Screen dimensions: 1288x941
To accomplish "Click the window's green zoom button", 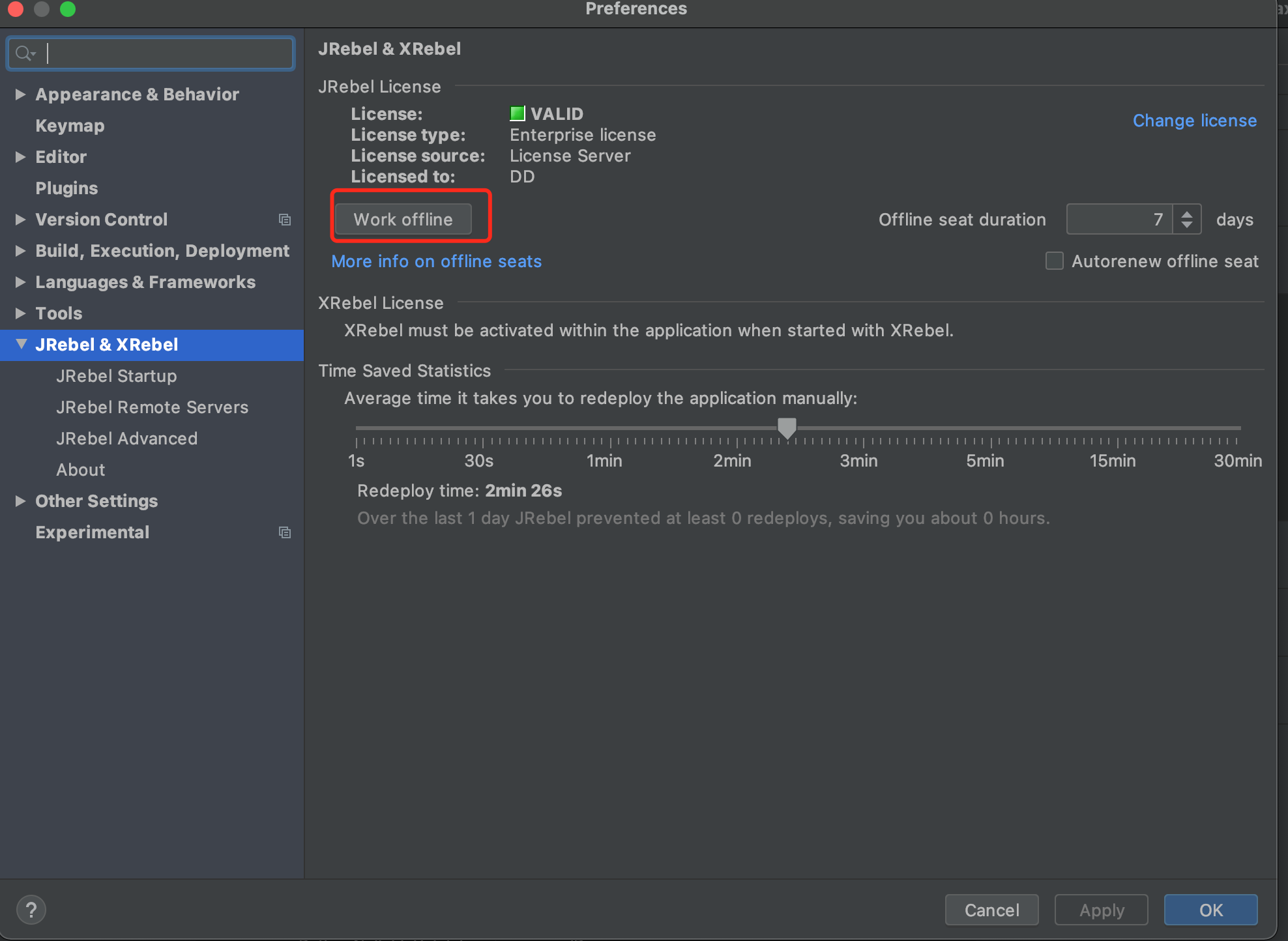I will [x=68, y=8].
